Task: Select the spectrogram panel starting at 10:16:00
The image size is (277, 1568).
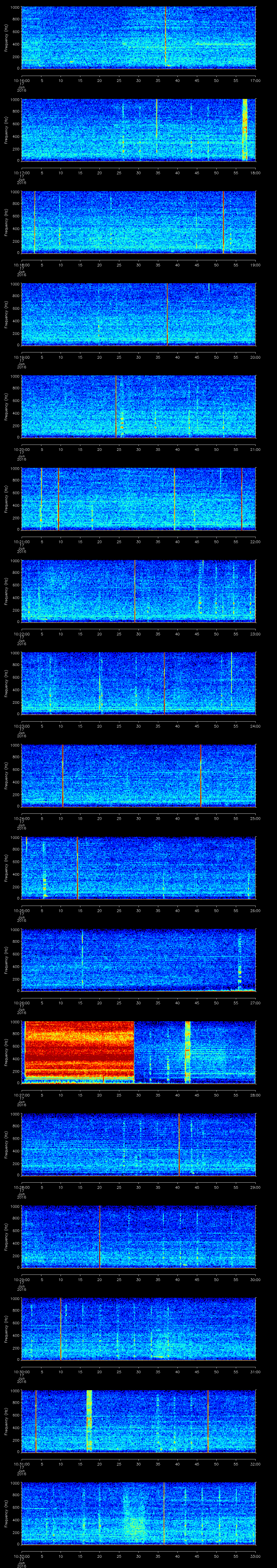Action: pyautogui.click(x=138, y=38)
